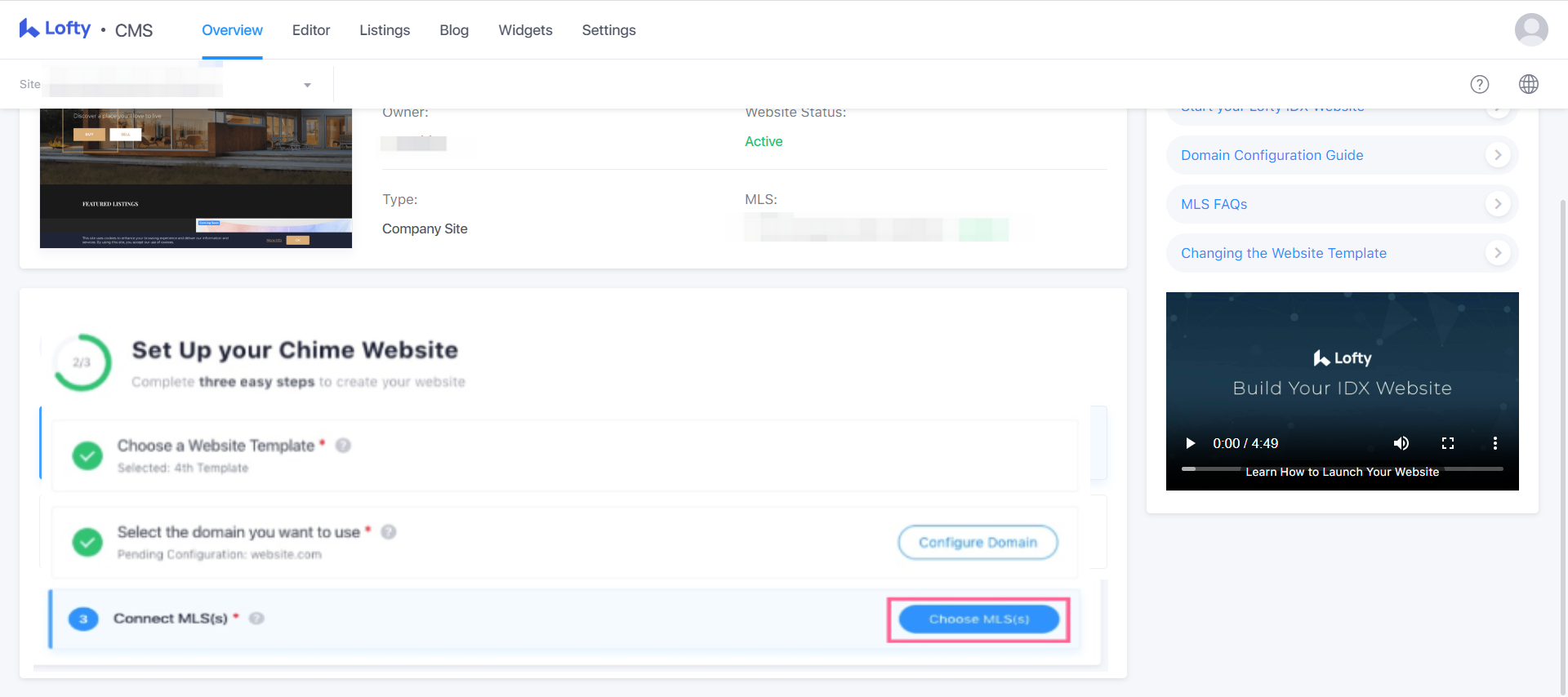Click the help icon beside Choose a Website Template
The image size is (1568, 697).
343,446
